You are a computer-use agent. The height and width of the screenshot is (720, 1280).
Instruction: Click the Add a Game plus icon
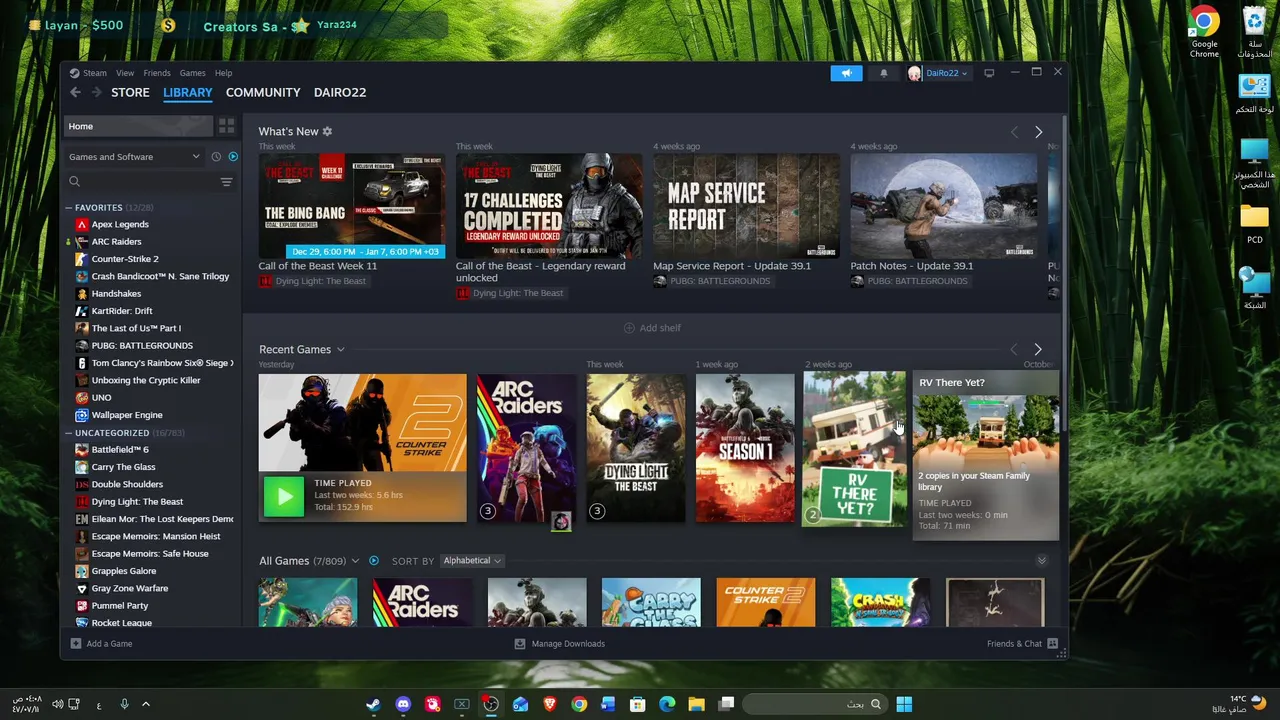76,643
